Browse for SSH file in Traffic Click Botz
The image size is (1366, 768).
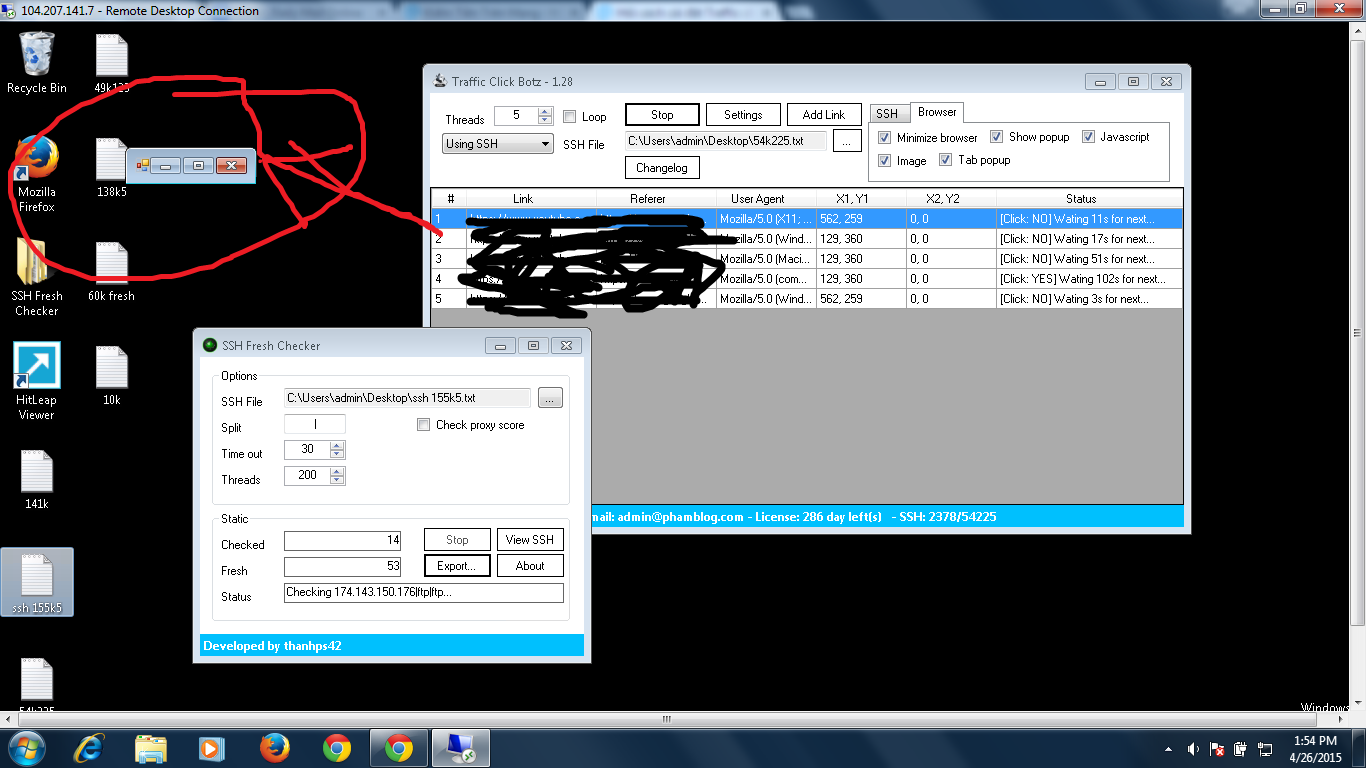846,142
